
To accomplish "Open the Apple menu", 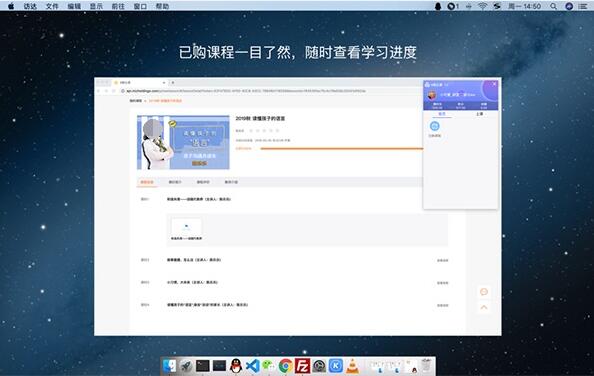I will click(x=11, y=6).
